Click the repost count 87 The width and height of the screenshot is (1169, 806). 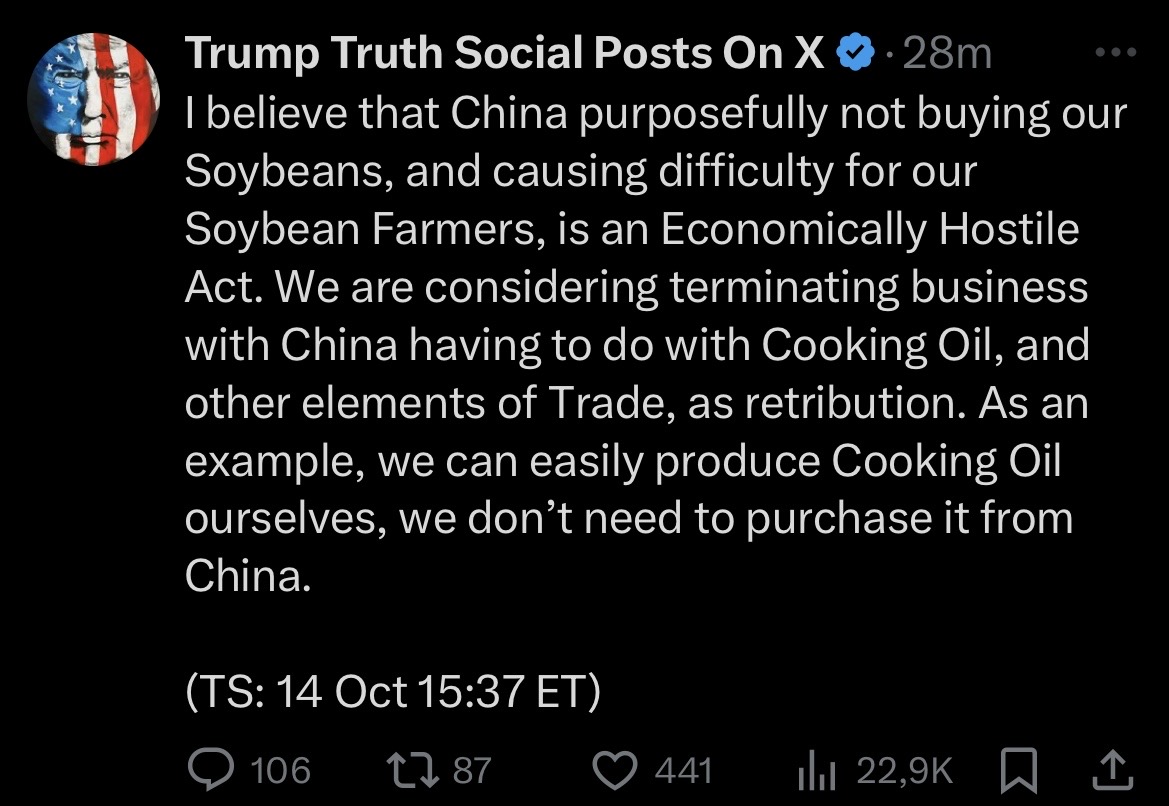472,770
